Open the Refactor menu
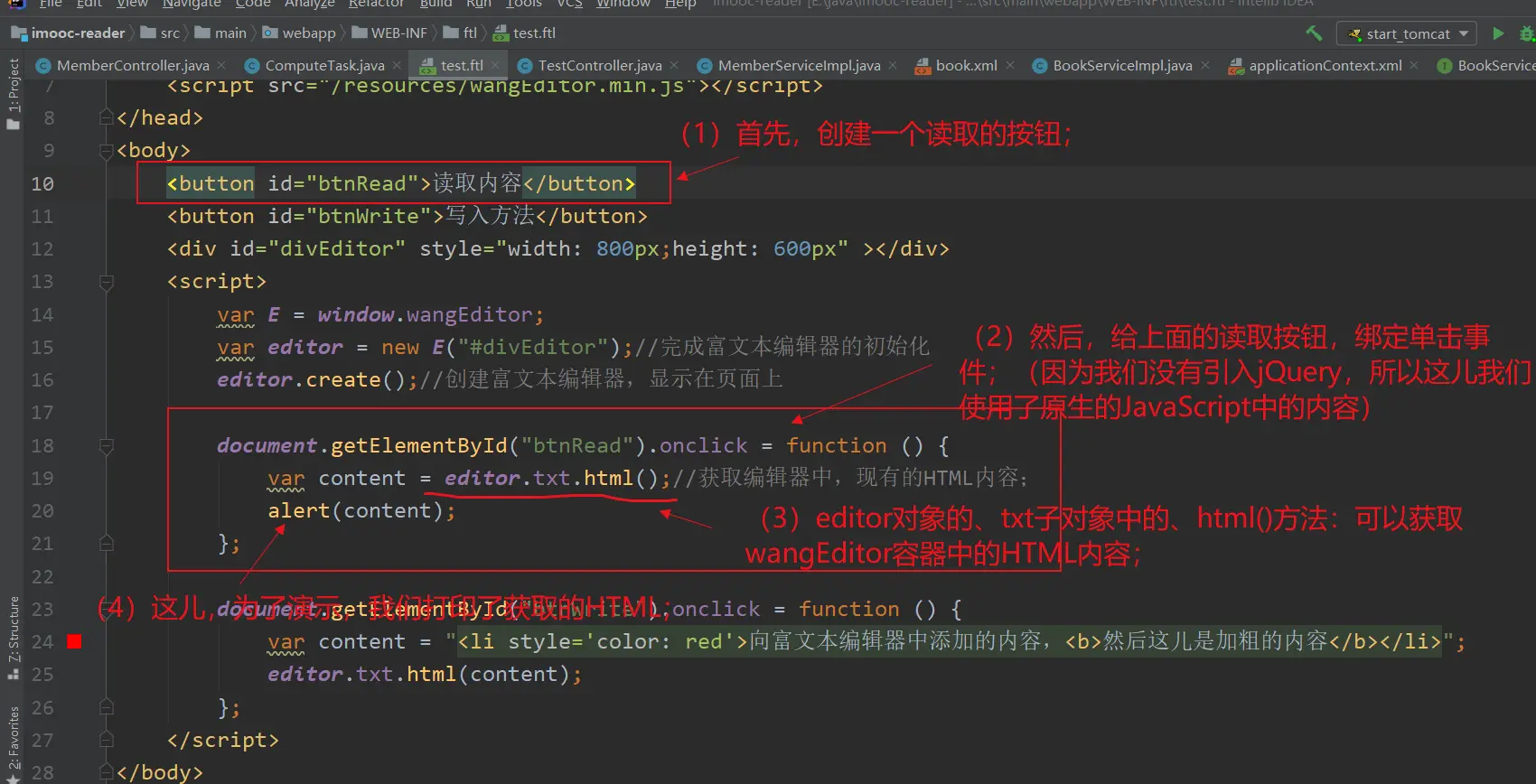Screen dimensions: 1536x784 click(x=376, y=4)
